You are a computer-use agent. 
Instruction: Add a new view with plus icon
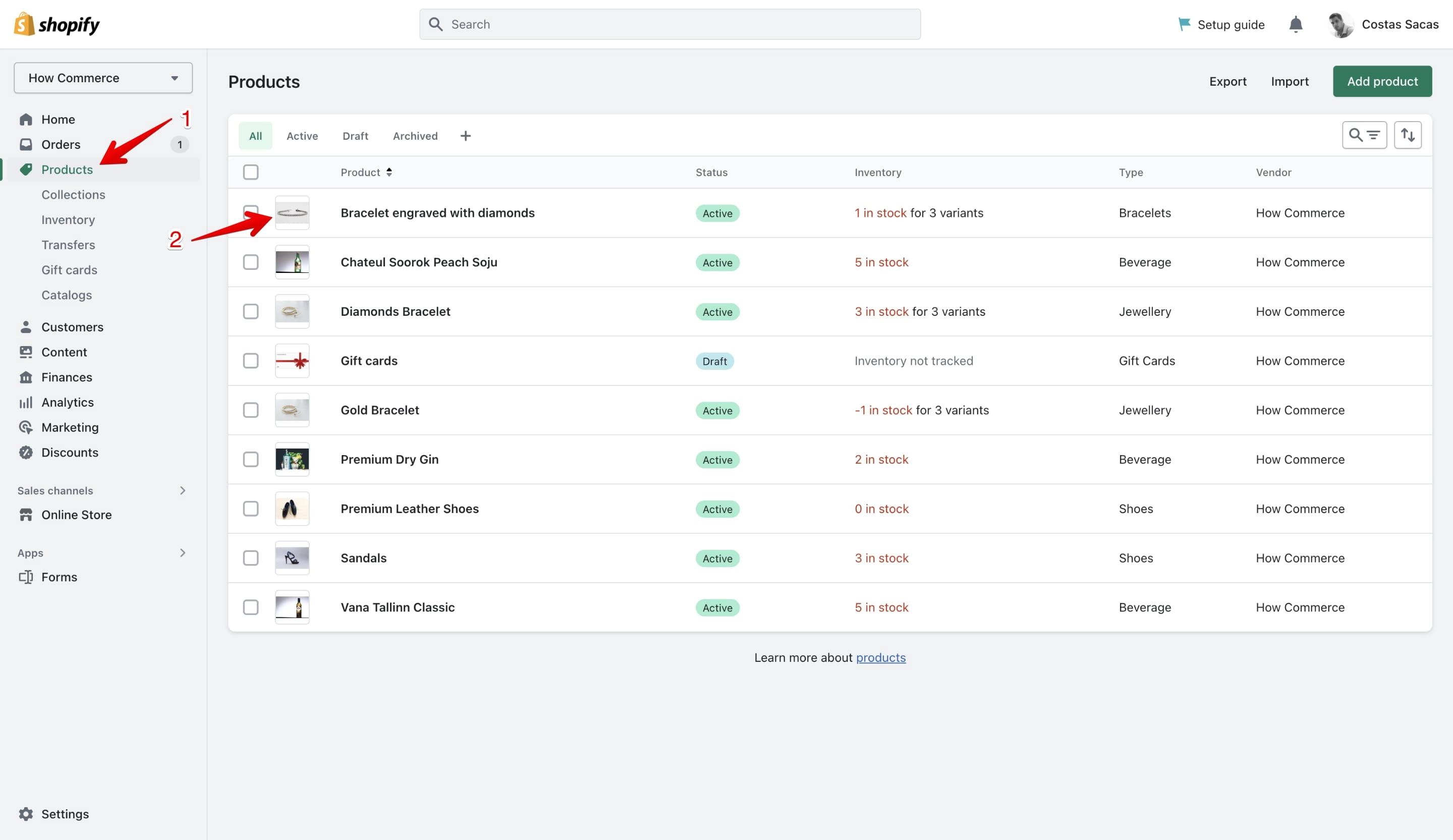(x=465, y=136)
